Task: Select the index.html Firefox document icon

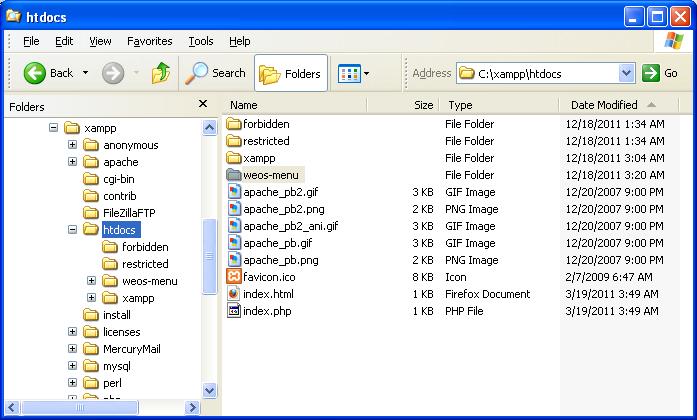Action: [234, 294]
